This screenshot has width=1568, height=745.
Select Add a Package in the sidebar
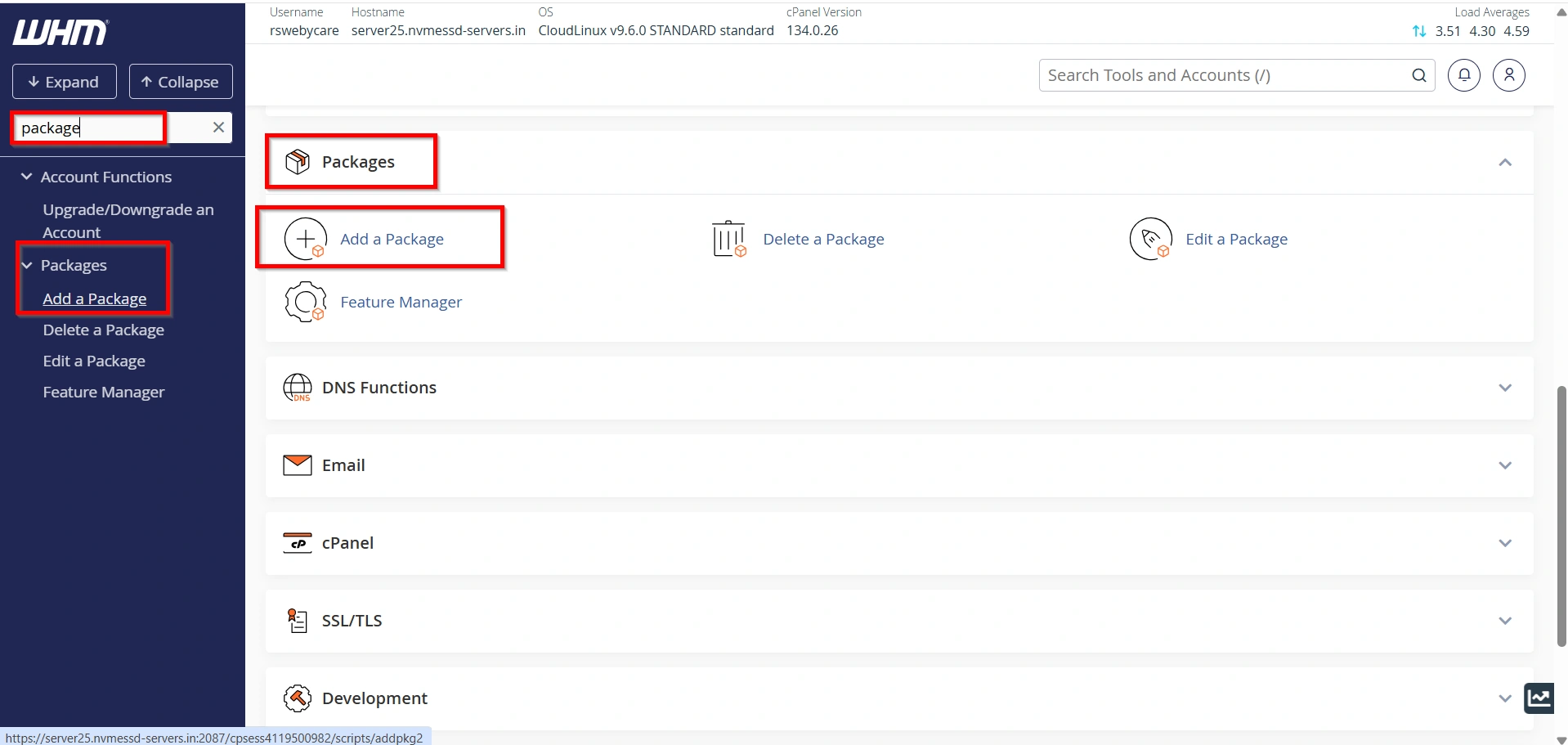95,298
